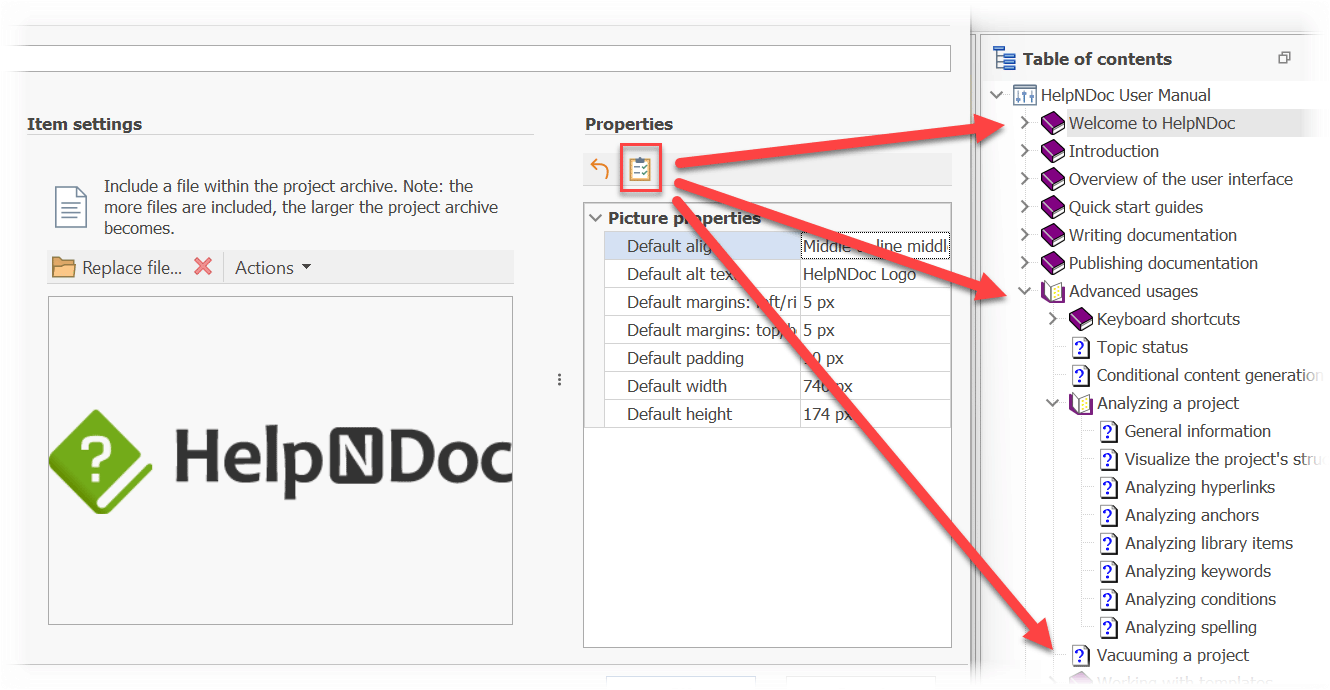Select Visualize the project's structure topic

pyautogui.click(x=1223, y=459)
